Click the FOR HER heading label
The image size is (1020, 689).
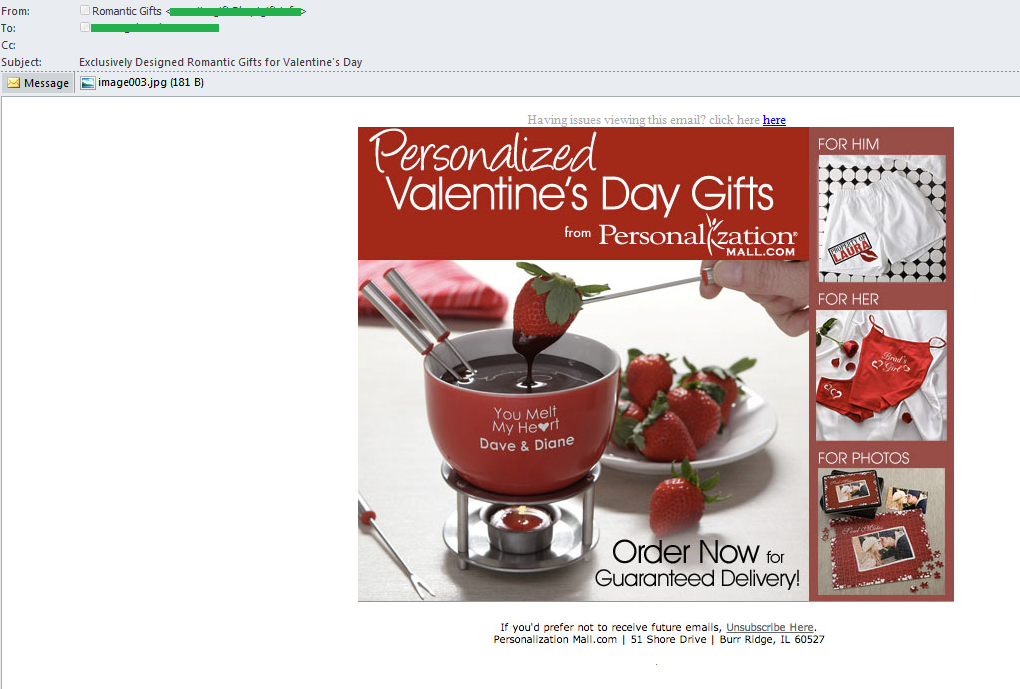point(848,299)
